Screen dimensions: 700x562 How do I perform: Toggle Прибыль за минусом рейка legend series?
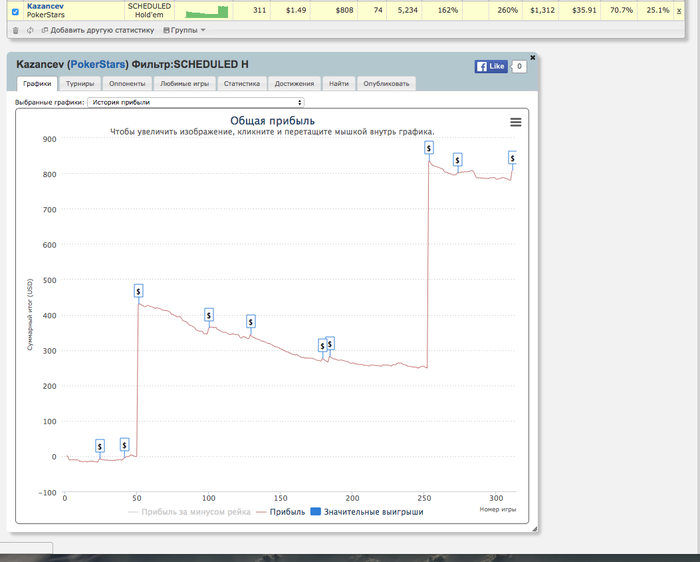(189, 512)
